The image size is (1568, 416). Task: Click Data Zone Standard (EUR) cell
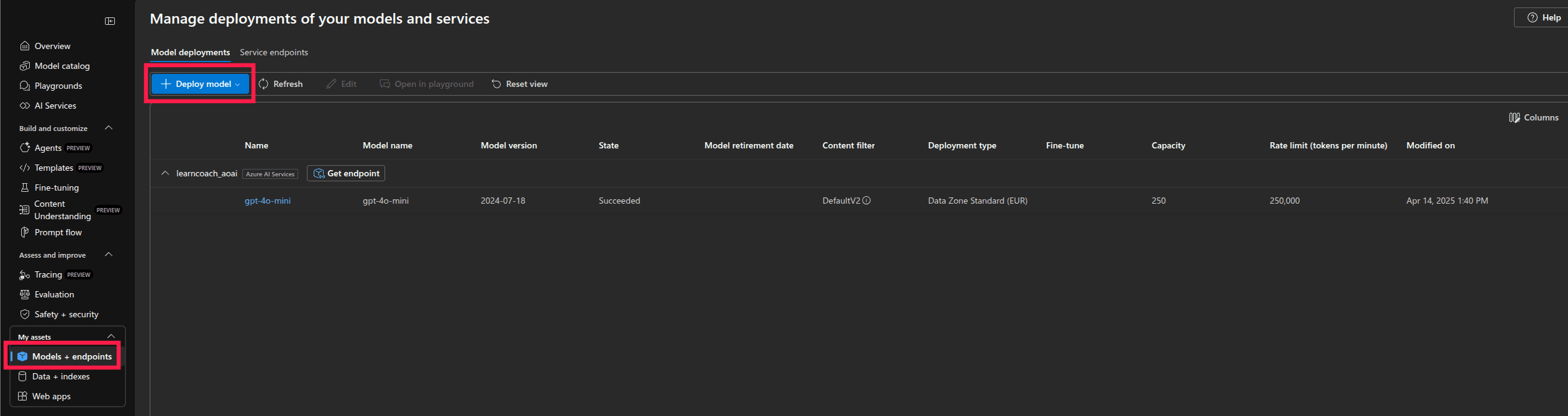coord(978,201)
